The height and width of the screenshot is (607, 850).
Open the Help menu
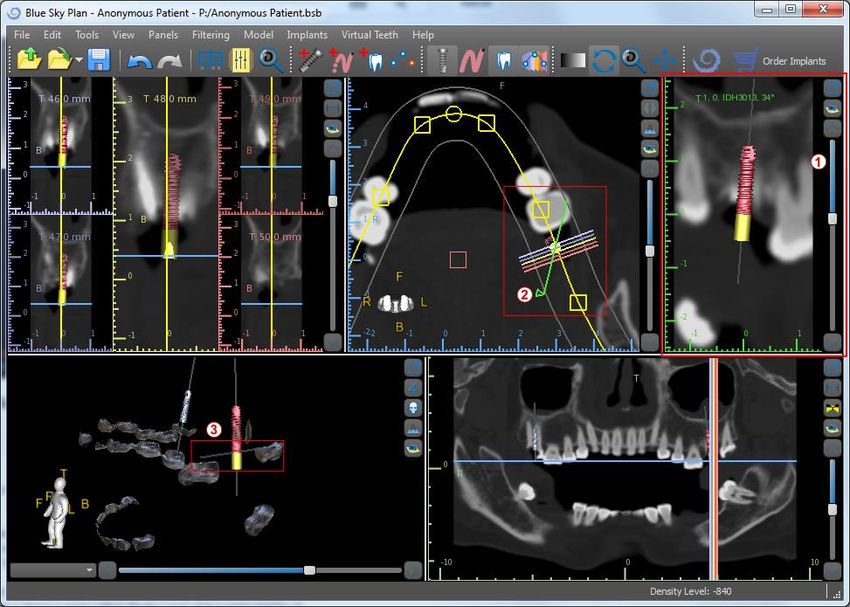coord(423,35)
